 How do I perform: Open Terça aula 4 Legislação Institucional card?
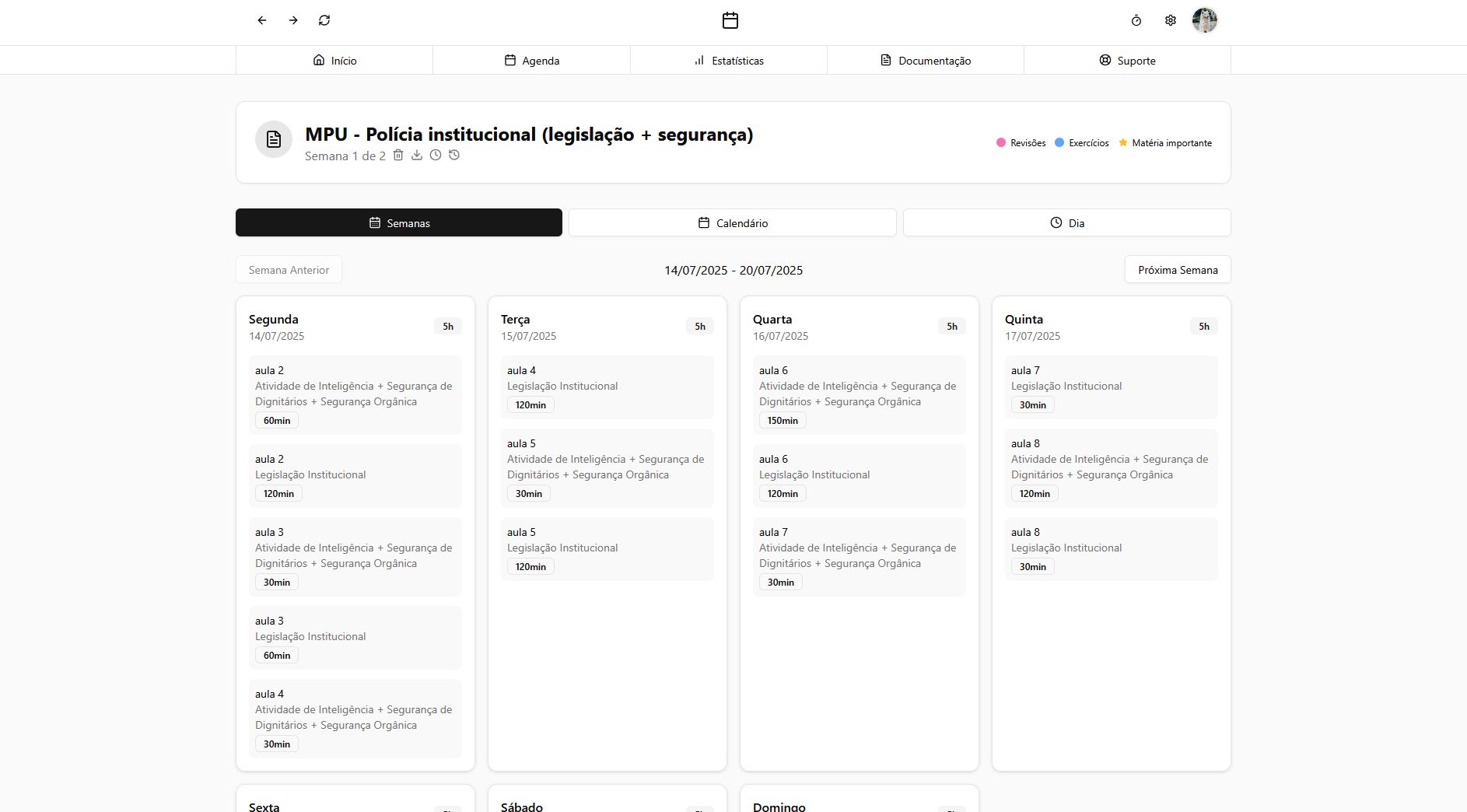tap(607, 387)
